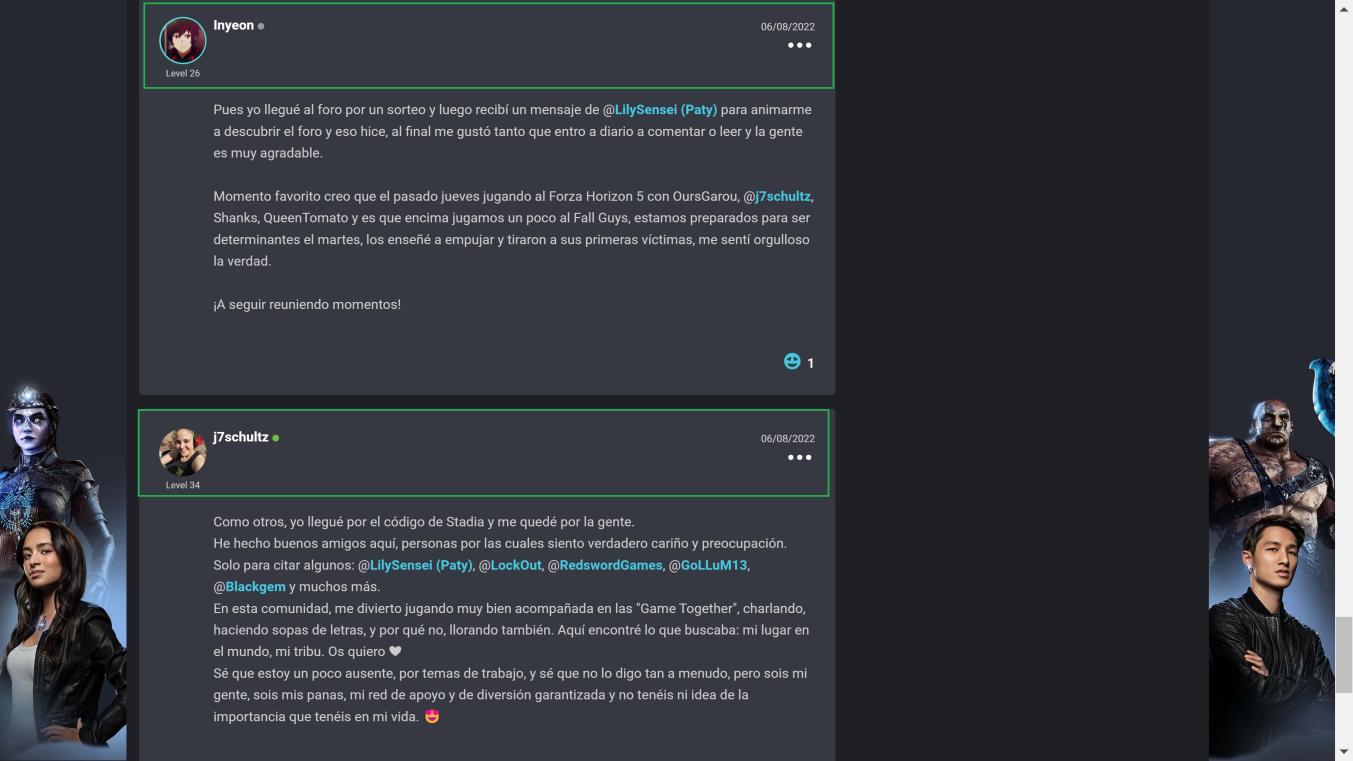Open the RedswordGames mention link
This screenshot has width=1353, height=761.
610,566
